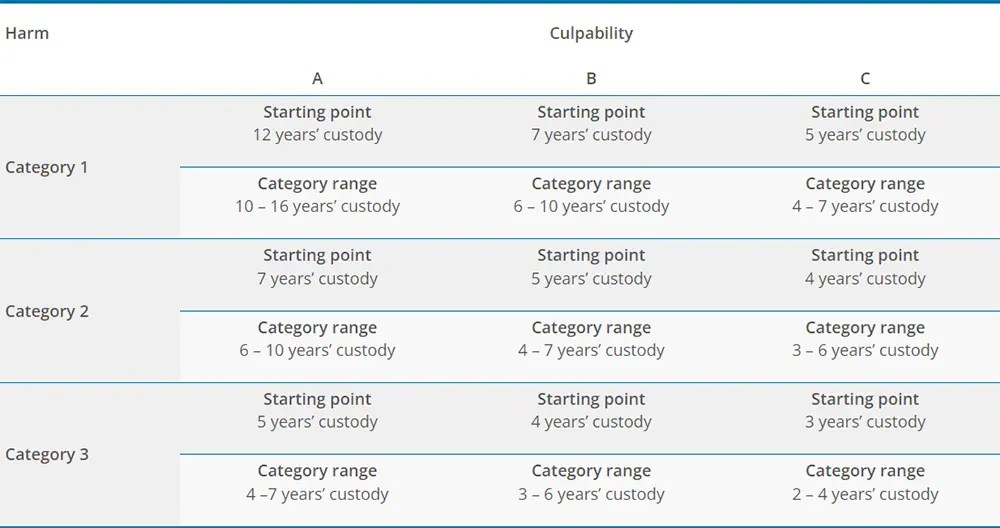Click the 2 – 4 years' custody range
This screenshot has width=1000, height=528.
tap(865, 494)
